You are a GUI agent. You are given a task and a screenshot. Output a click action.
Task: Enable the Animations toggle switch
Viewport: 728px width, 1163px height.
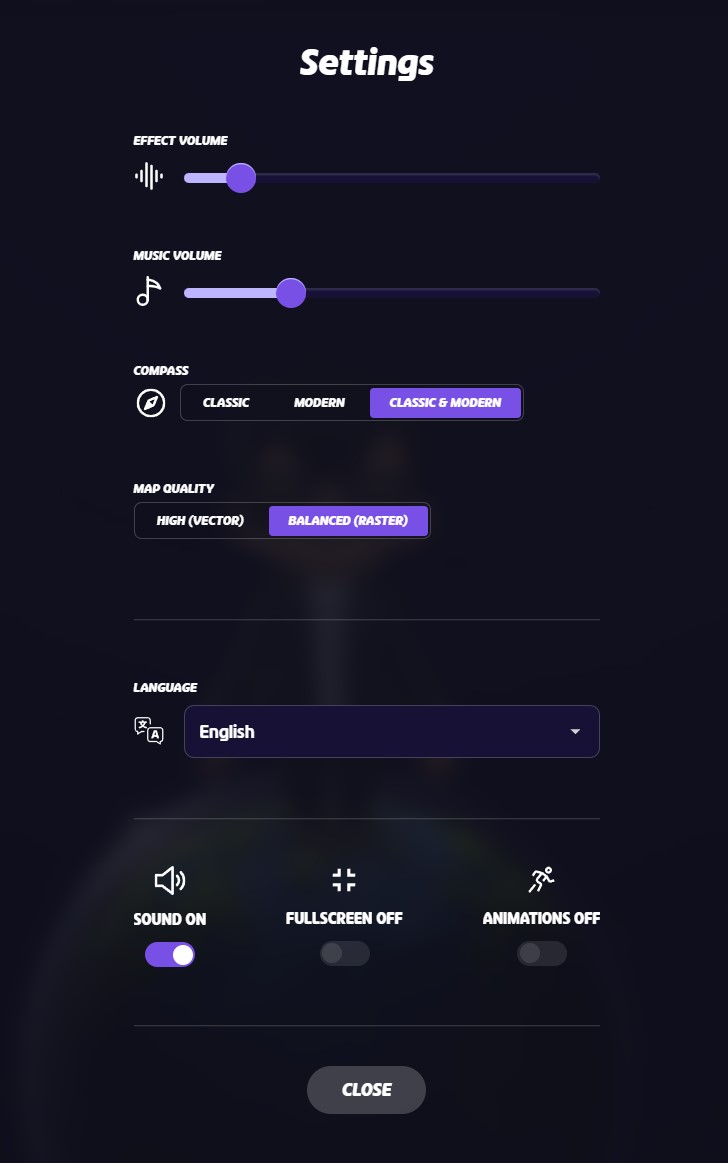pyautogui.click(x=542, y=953)
